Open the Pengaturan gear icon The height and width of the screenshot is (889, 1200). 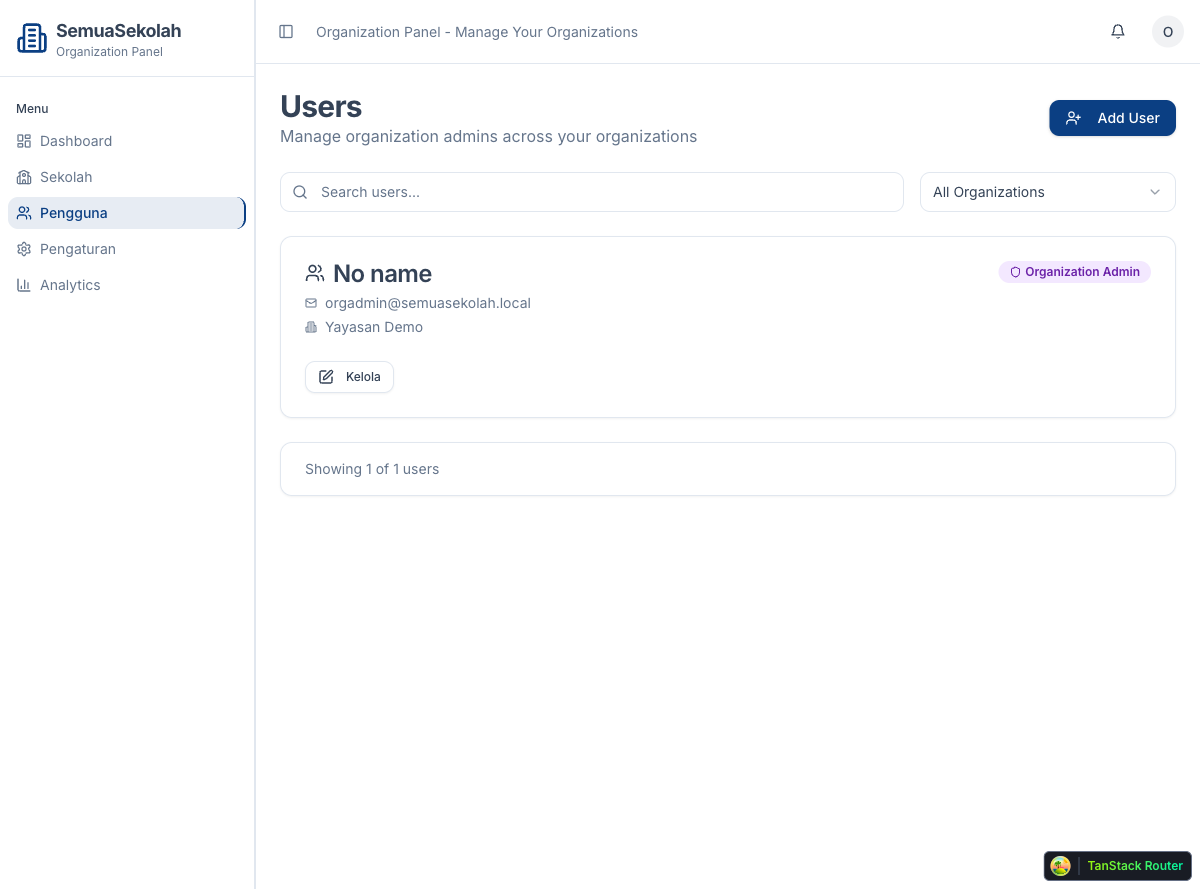click(x=23, y=249)
